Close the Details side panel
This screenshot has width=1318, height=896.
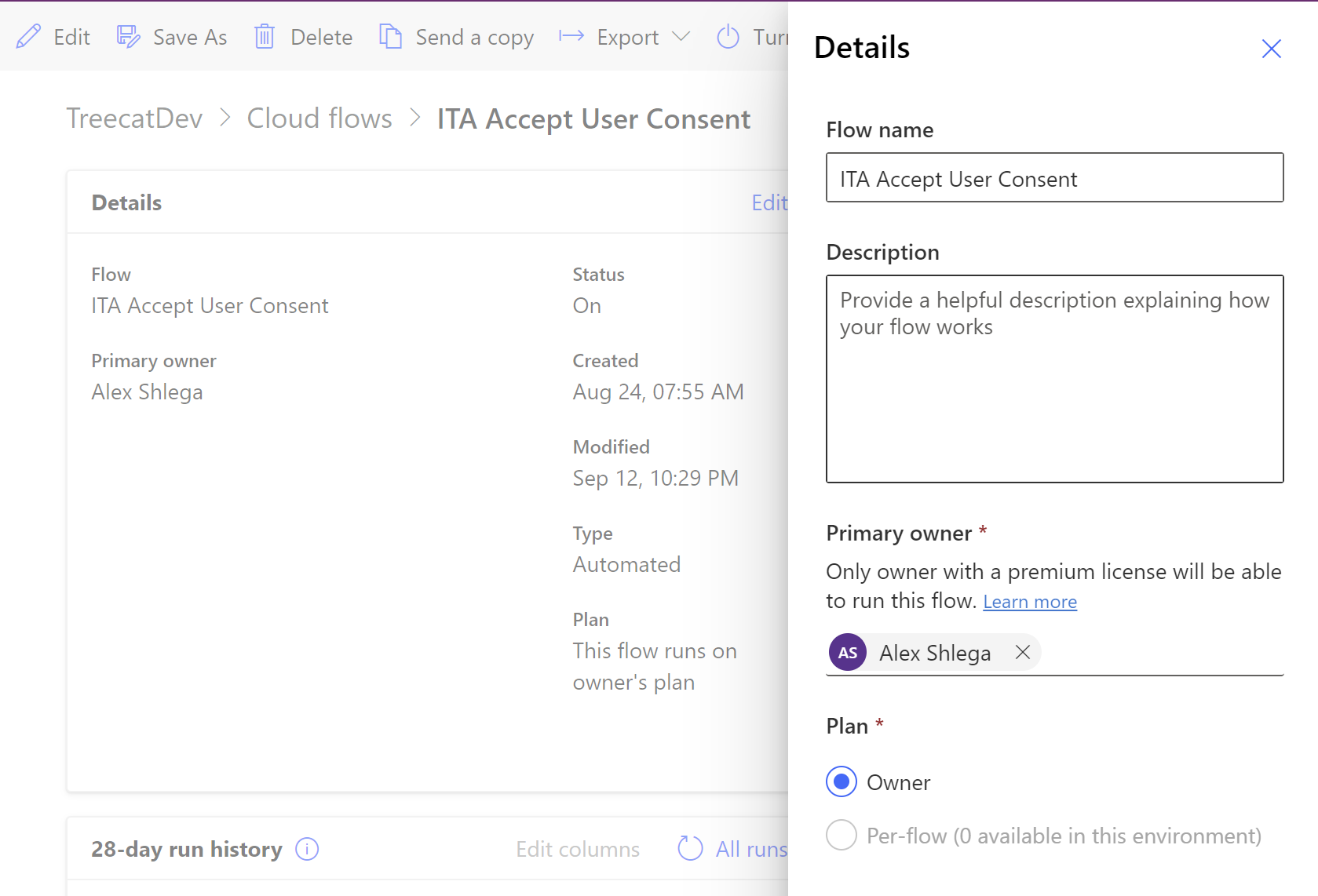[x=1271, y=49]
